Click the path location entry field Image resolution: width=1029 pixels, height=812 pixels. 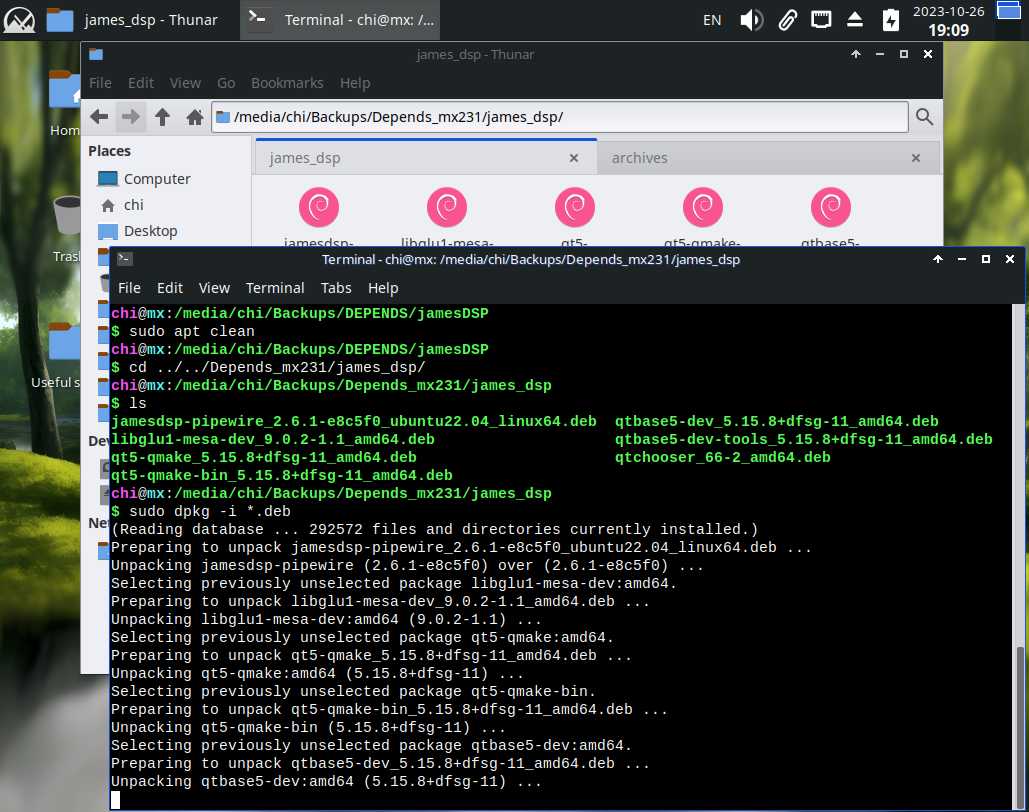pos(560,117)
